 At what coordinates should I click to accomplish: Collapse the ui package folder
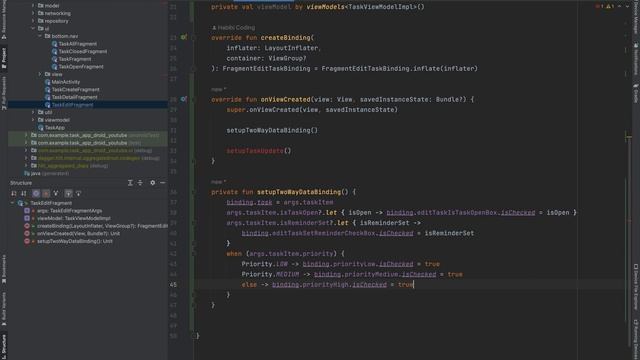33,29
